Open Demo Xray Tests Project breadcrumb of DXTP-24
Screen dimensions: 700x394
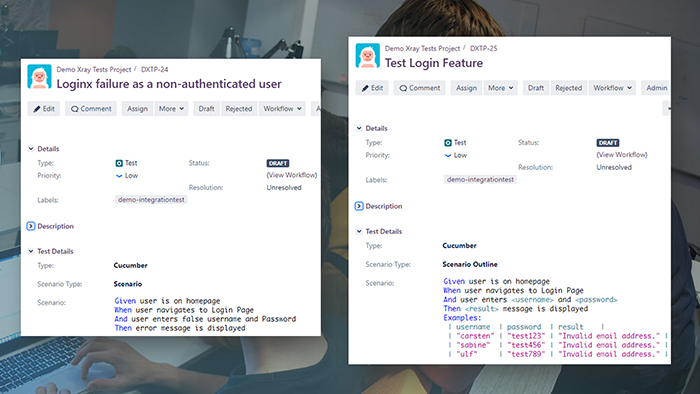coord(94,70)
